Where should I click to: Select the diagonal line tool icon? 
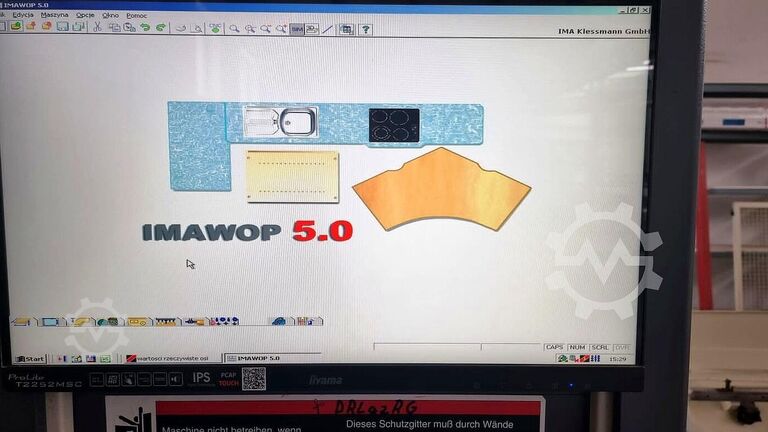click(328, 29)
